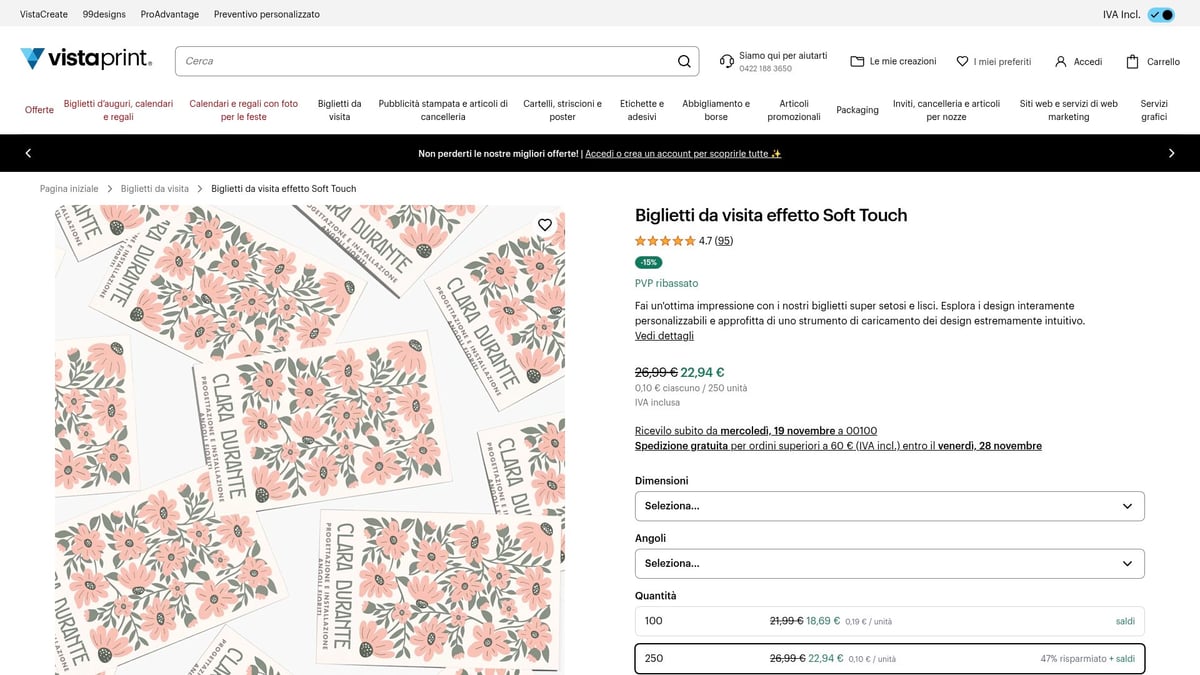Image resolution: width=1200 pixels, height=675 pixels.
Task: Click the Biglietti da visita breadcrumb
Action: pos(154,188)
